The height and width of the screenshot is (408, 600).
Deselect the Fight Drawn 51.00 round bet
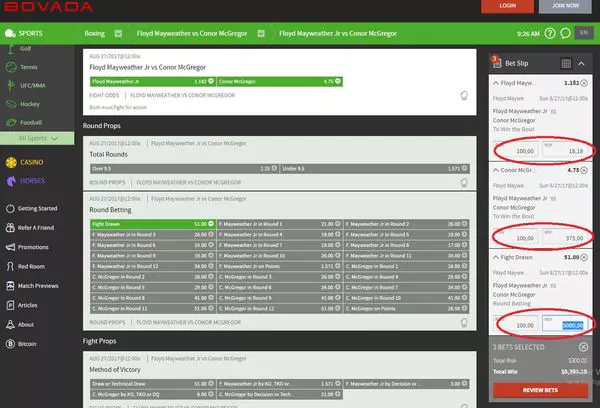153,224
